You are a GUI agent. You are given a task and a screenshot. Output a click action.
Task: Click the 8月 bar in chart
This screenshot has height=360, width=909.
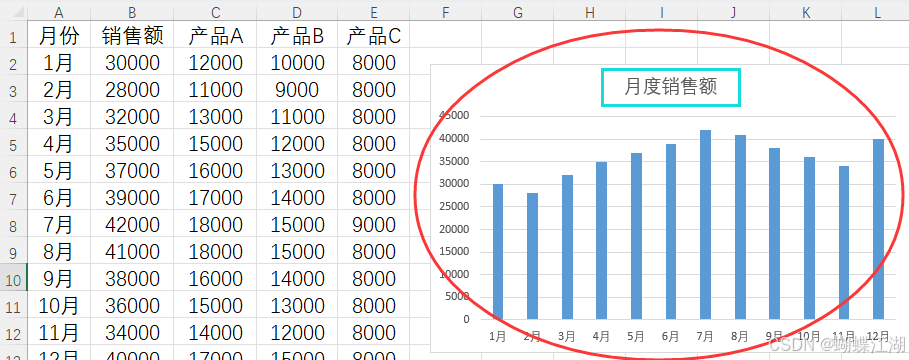pyautogui.click(x=740, y=227)
